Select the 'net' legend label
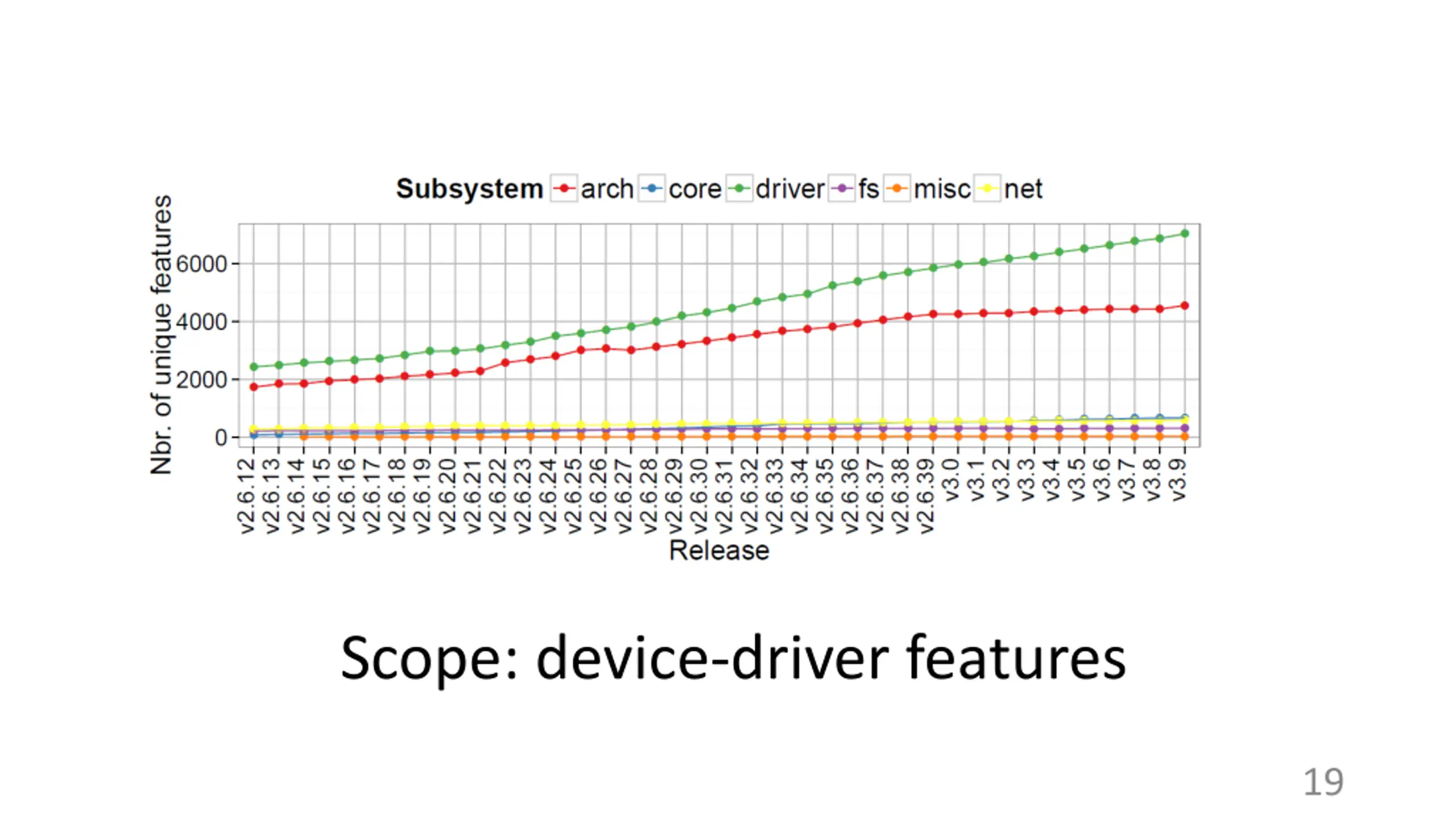1456x819 pixels. pyautogui.click(x=1023, y=189)
